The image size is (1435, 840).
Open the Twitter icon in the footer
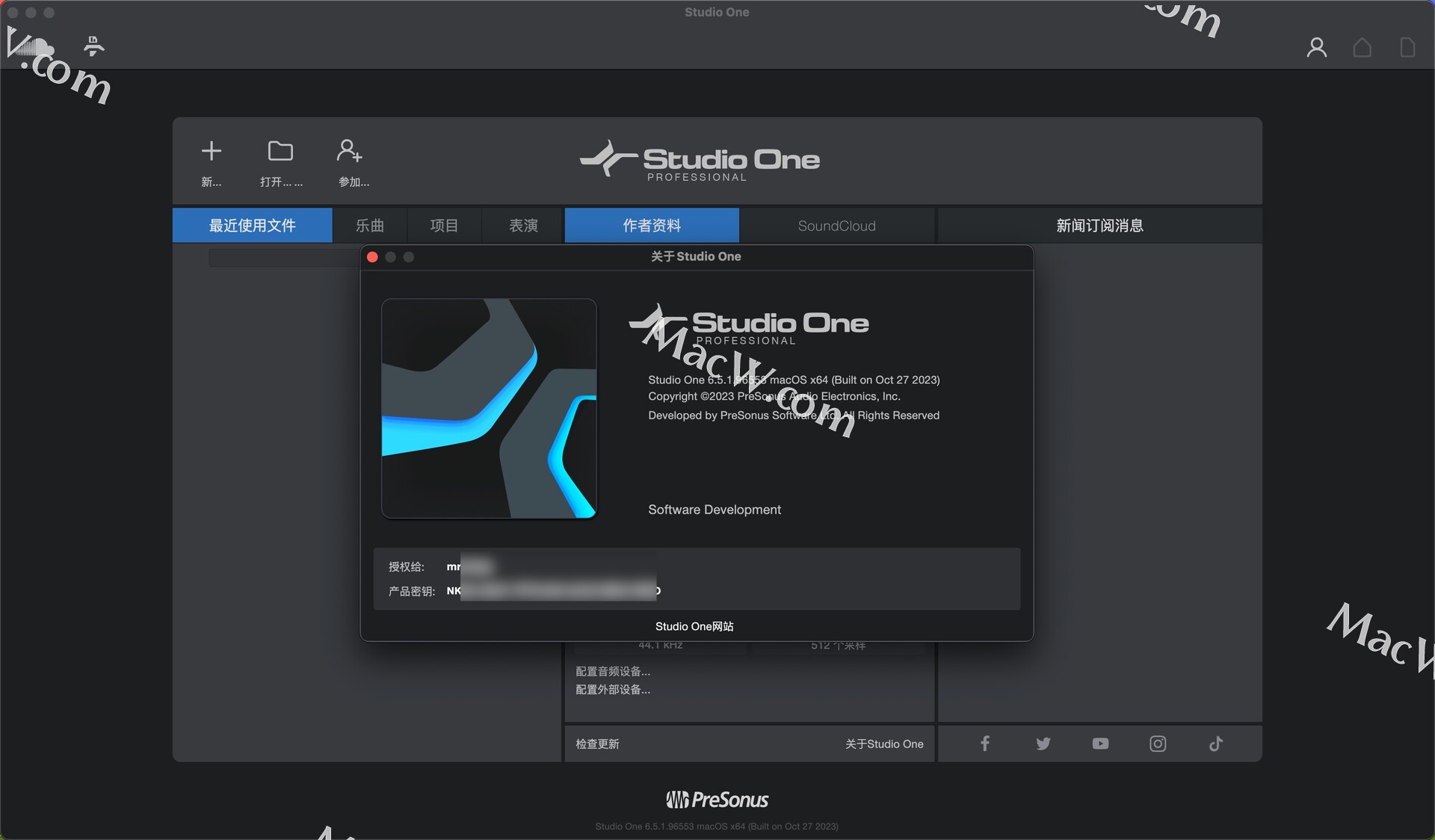point(1042,744)
